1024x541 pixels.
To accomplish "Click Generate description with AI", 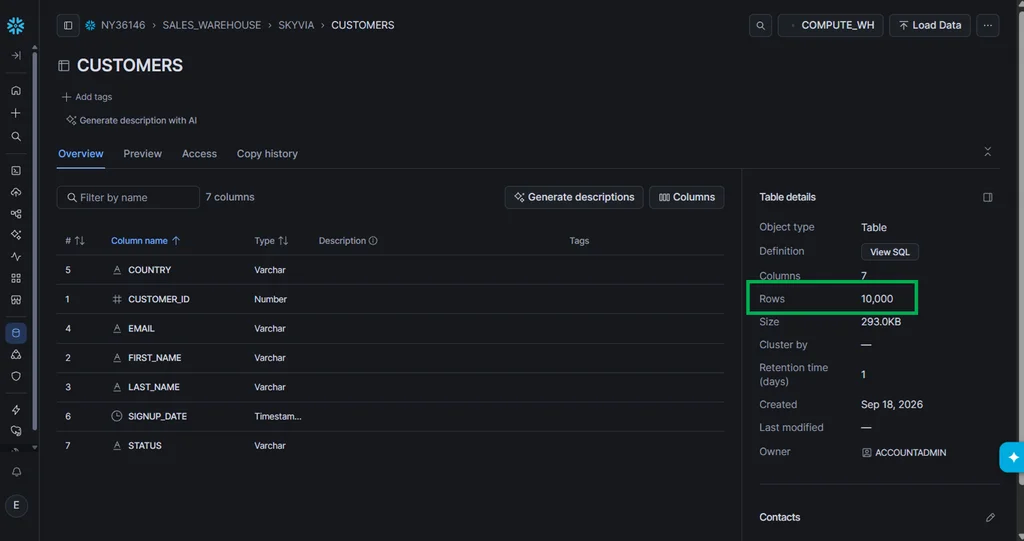I will (131, 120).
